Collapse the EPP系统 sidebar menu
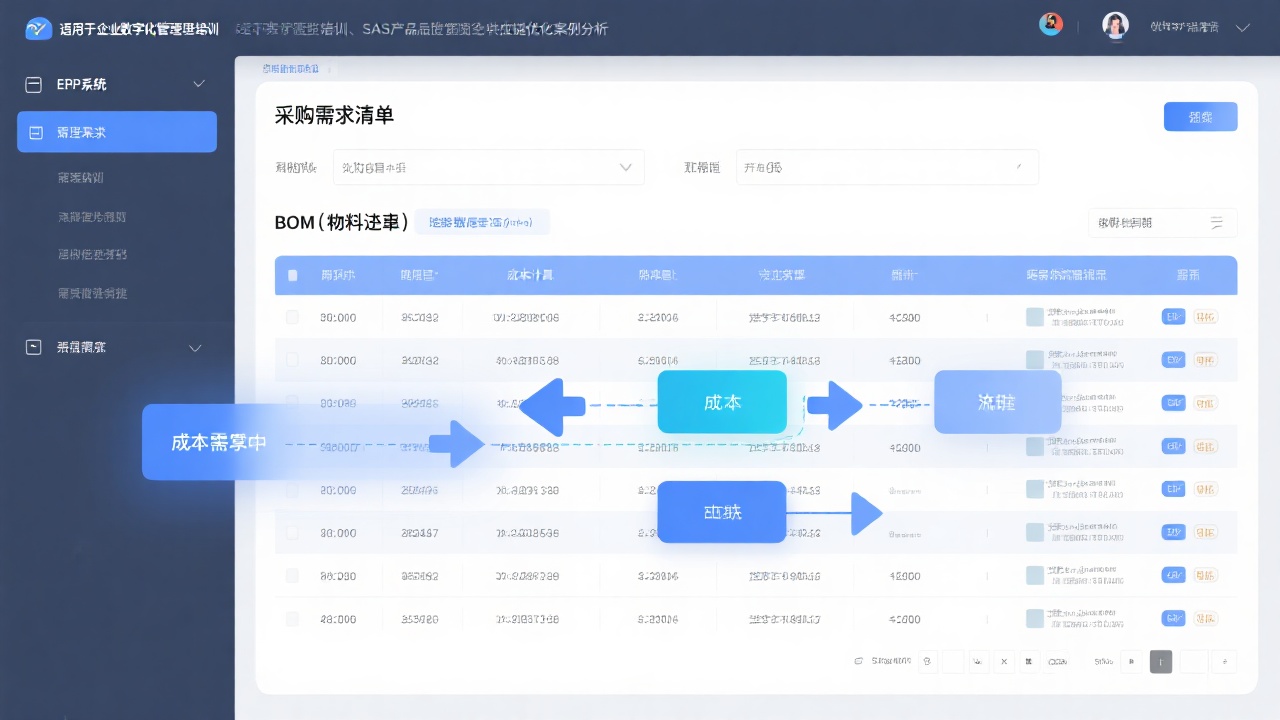This screenshot has width=1280, height=720. tap(199, 84)
